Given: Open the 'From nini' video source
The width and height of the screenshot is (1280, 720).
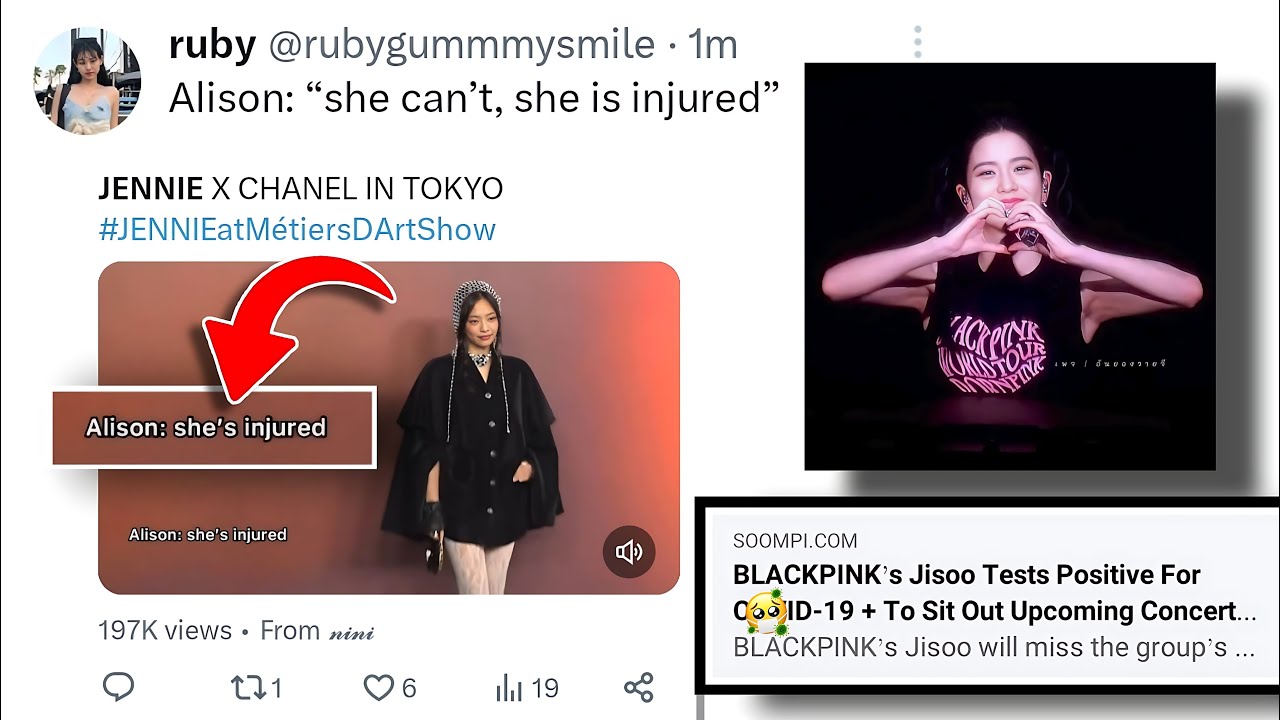Looking at the screenshot, I should click(317, 631).
